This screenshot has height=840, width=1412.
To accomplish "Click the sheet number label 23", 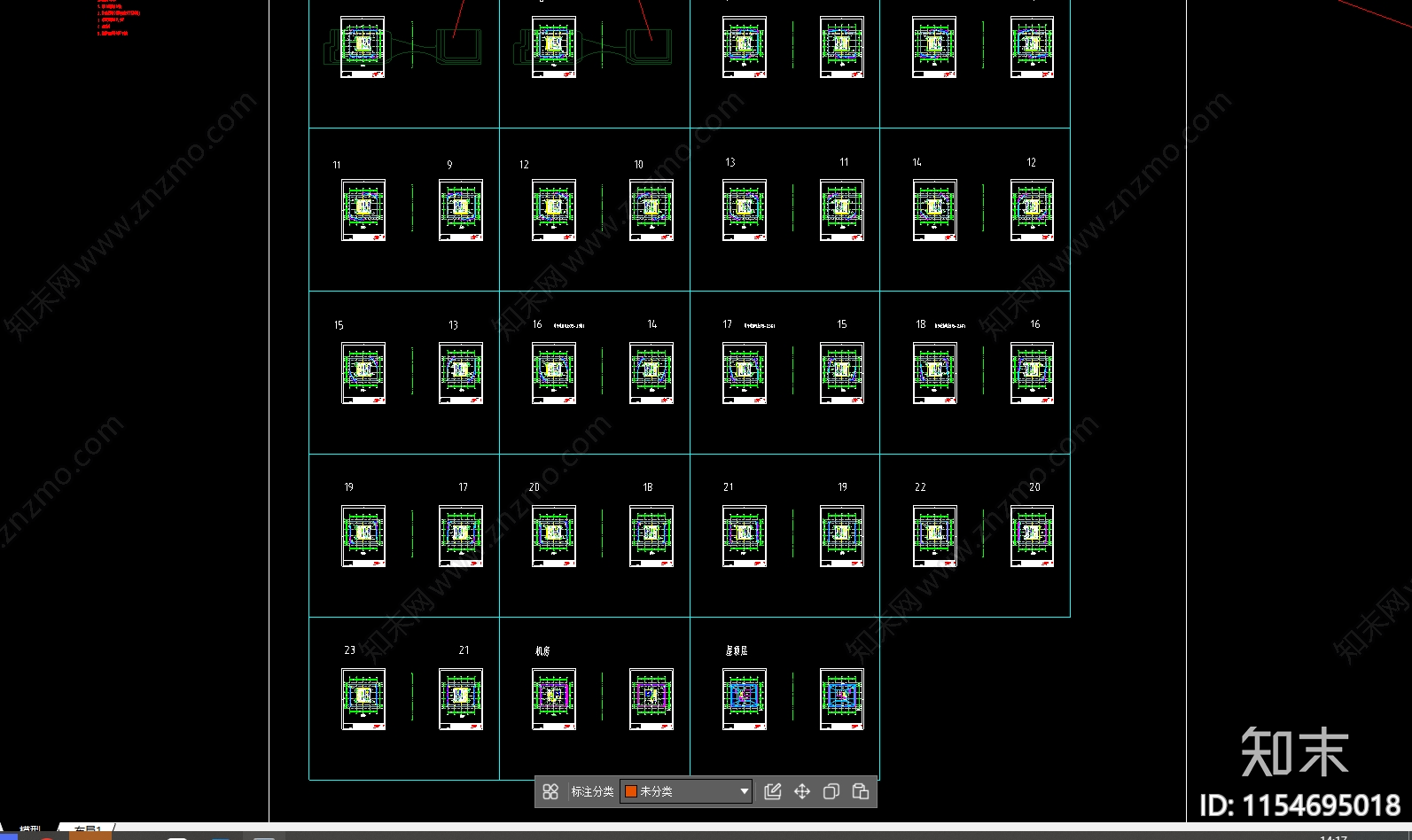I will pyautogui.click(x=349, y=650).
